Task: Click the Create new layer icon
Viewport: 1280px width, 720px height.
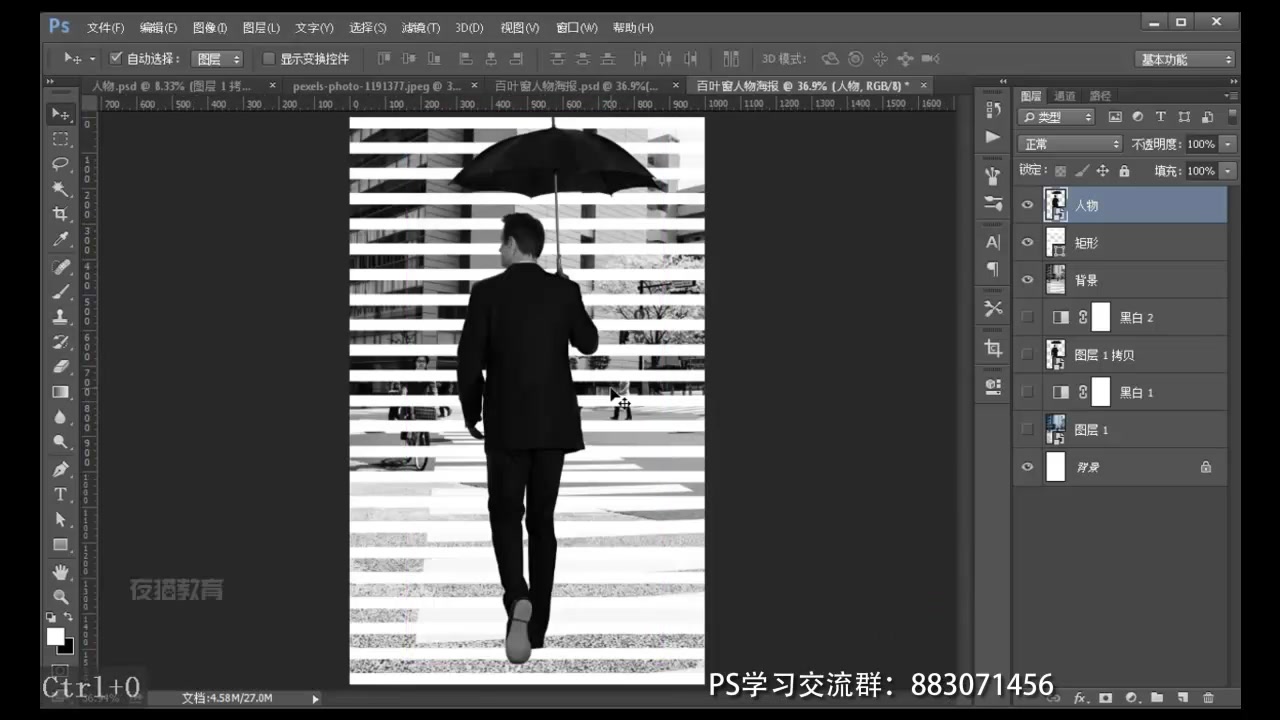Action: 1182,697
